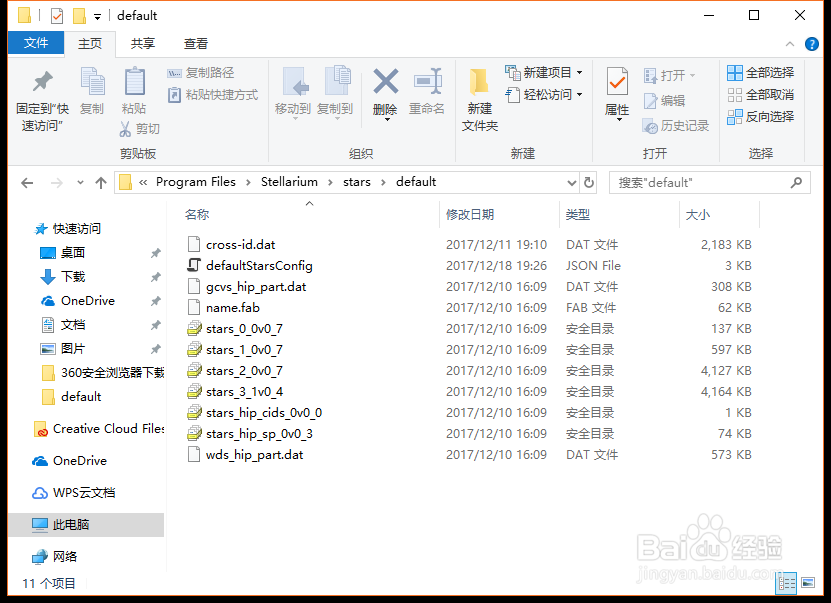Switch to the Home (主页) tab

point(90,43)
